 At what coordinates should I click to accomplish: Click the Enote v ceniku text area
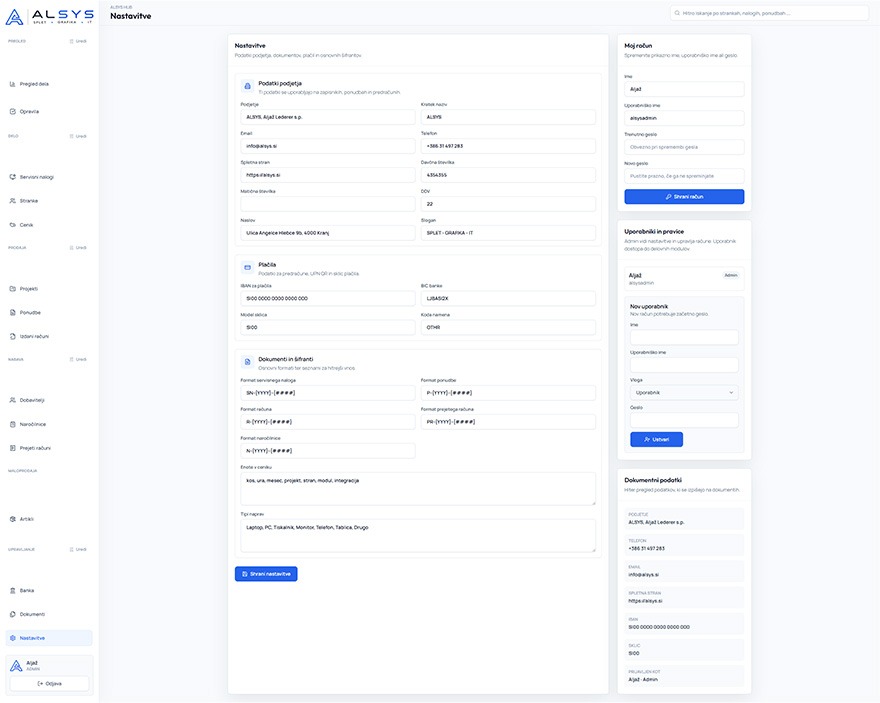point(418,489)
